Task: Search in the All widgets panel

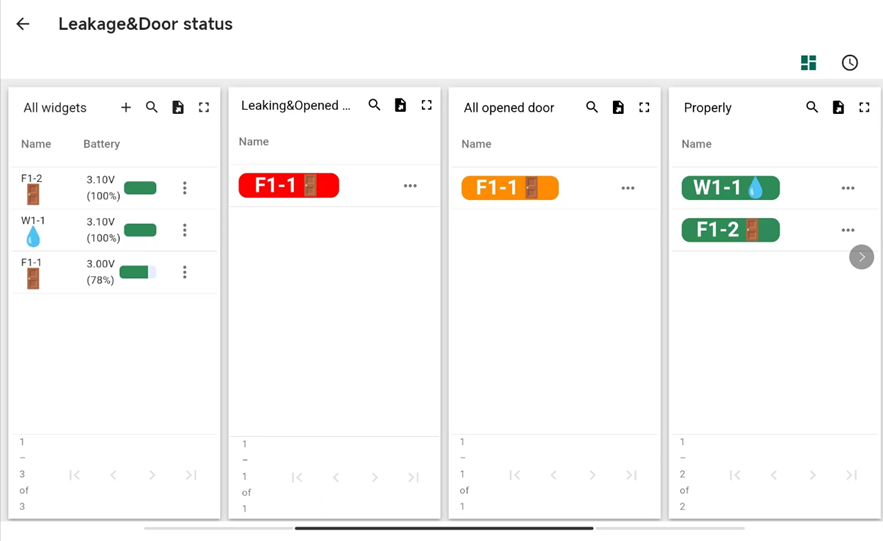Action: [152, 107]
